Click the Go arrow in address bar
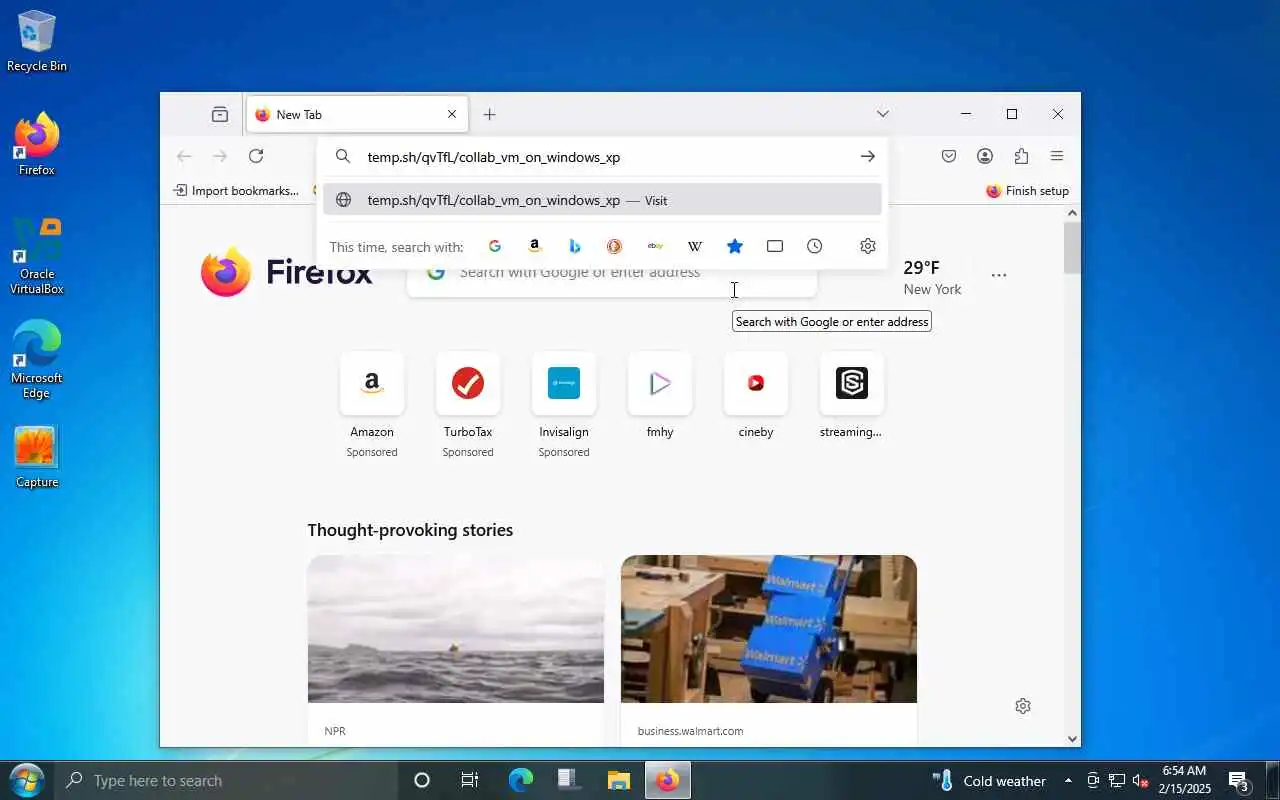 [x=867, y=157]
